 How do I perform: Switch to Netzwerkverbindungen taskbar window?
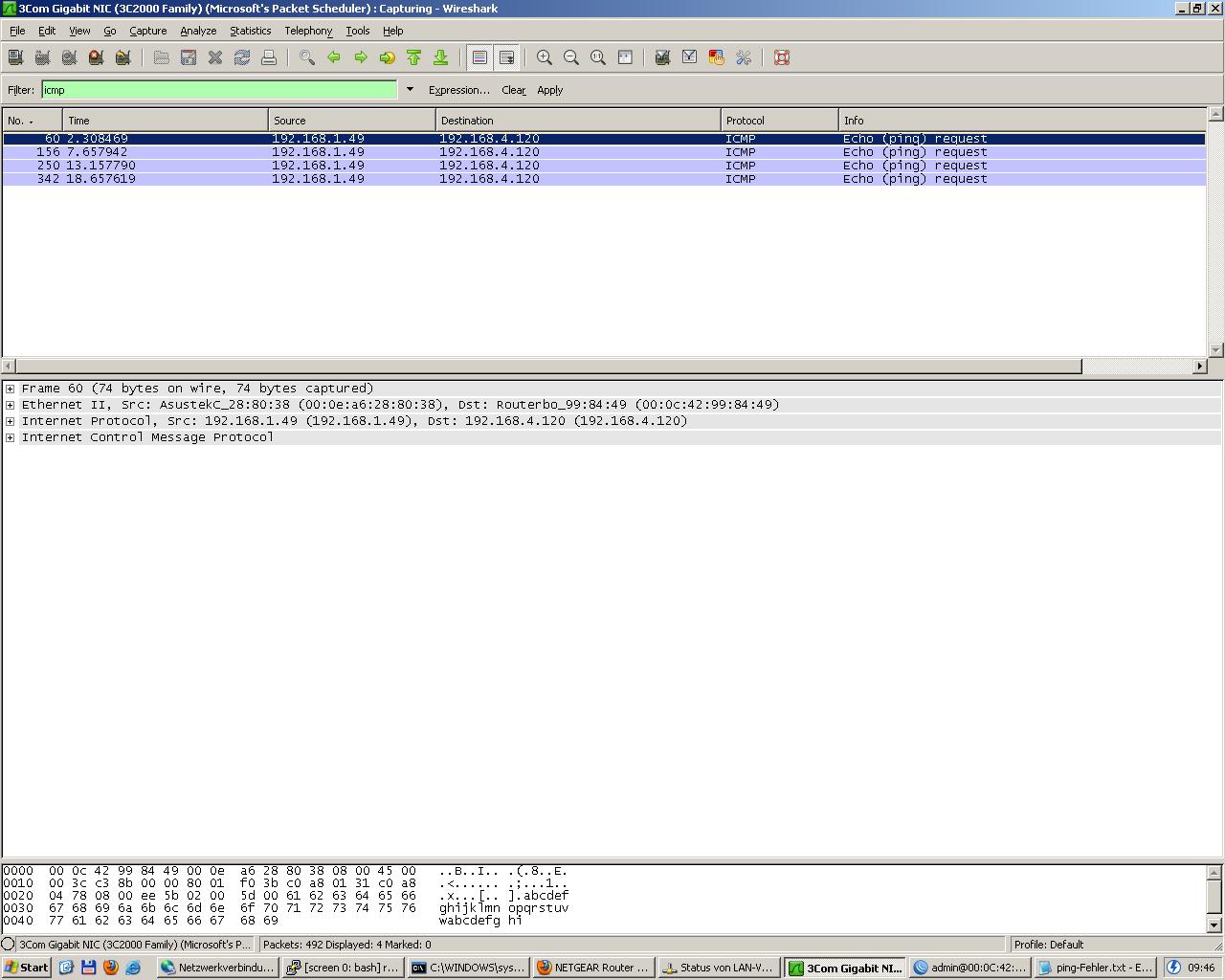tap(218, 968)
